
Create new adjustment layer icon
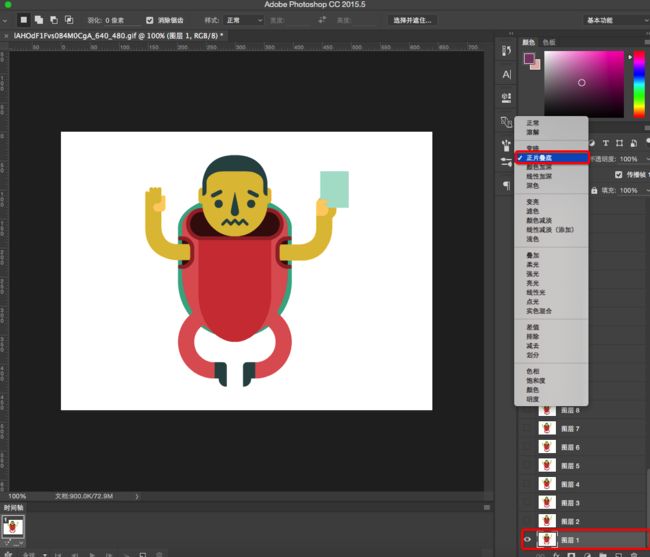(587, 555)
